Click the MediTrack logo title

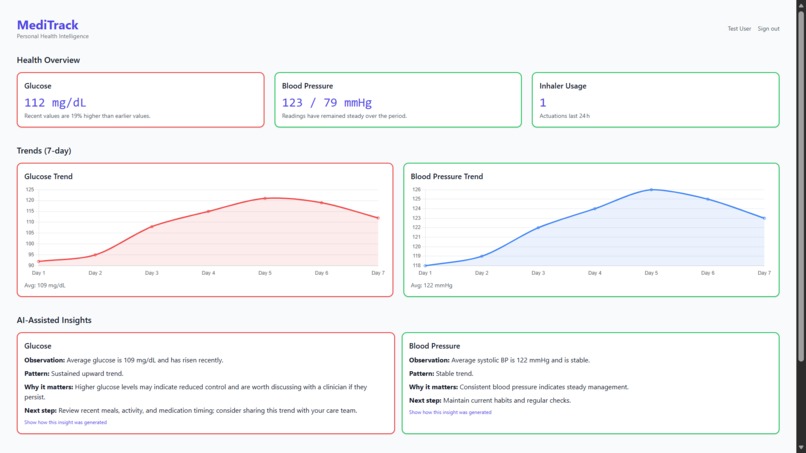pos(47,25)
